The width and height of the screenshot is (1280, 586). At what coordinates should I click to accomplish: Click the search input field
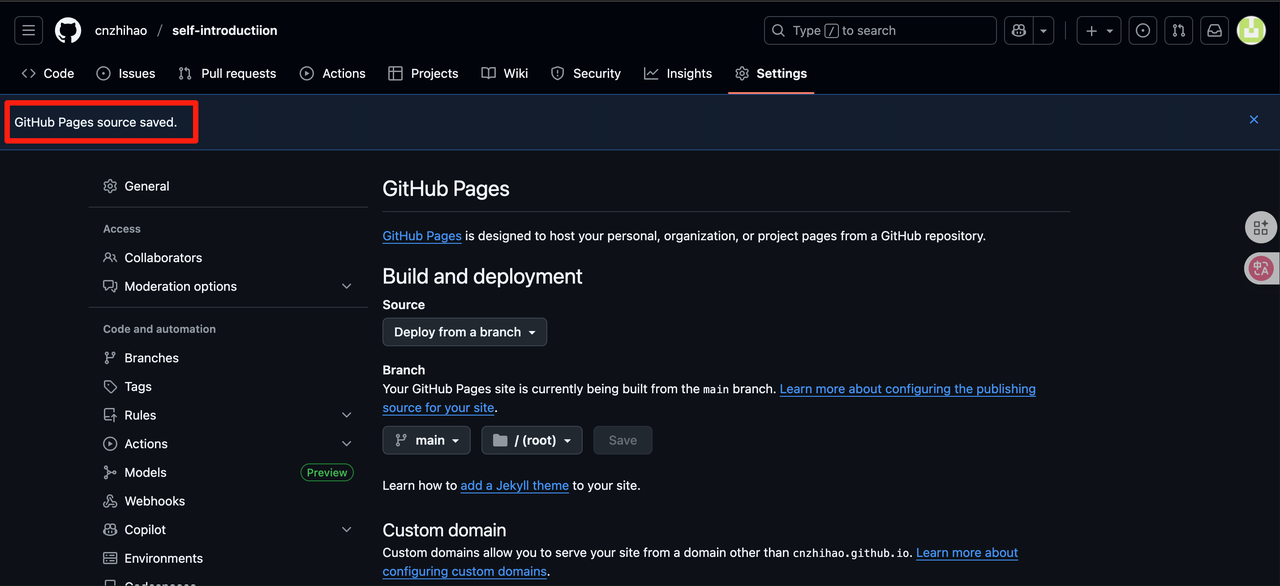click(880, 31)
